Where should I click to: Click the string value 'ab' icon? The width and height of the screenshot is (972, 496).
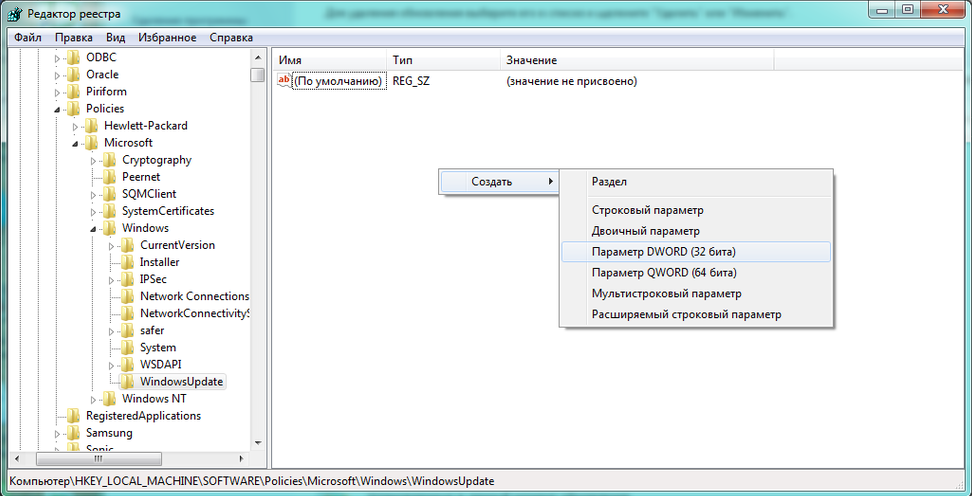(284, 81)
